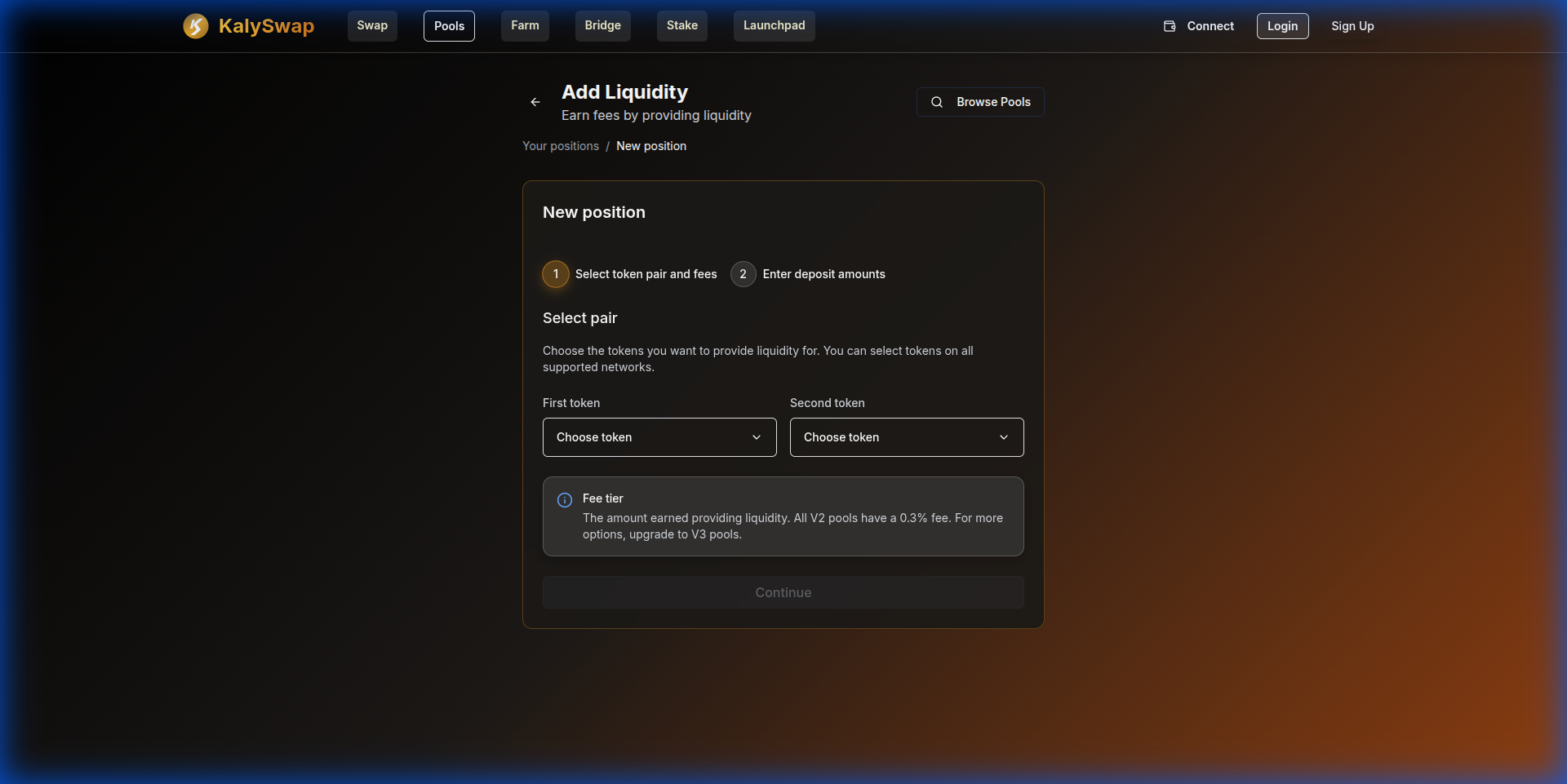Screen dimensions: 1567x784
Task: Expand the First token selector chevron
Action: [756, 437]
